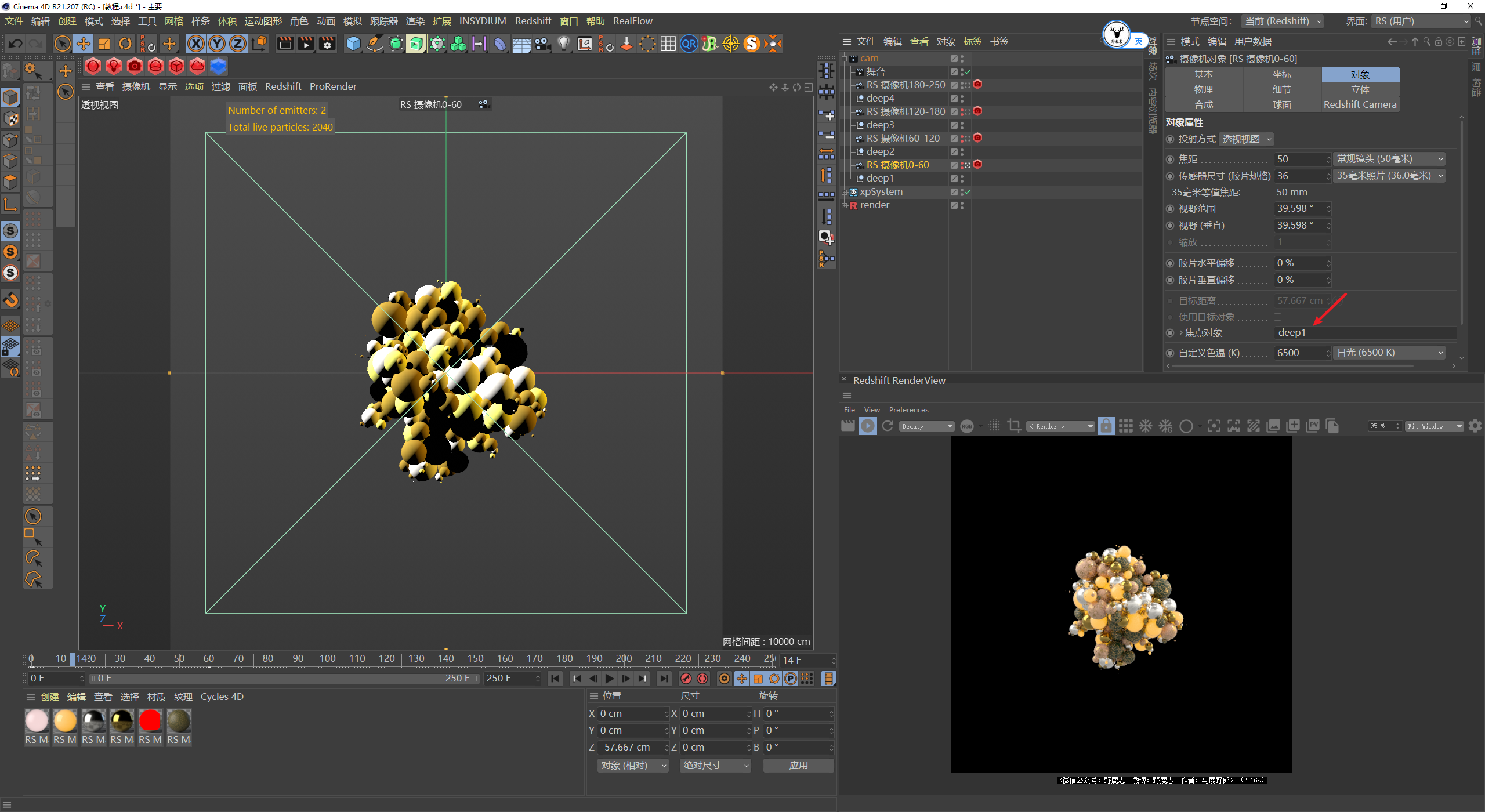Open the 界面 layout dropdown

(1421, 21)
